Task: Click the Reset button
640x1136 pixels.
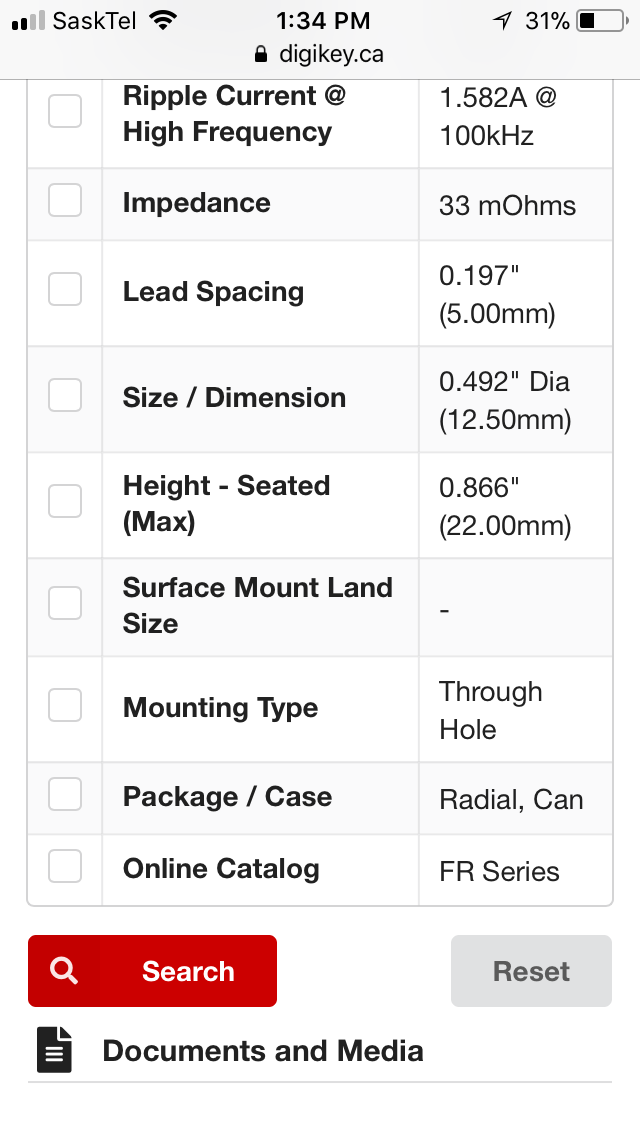Action: (x=531, y=971)
